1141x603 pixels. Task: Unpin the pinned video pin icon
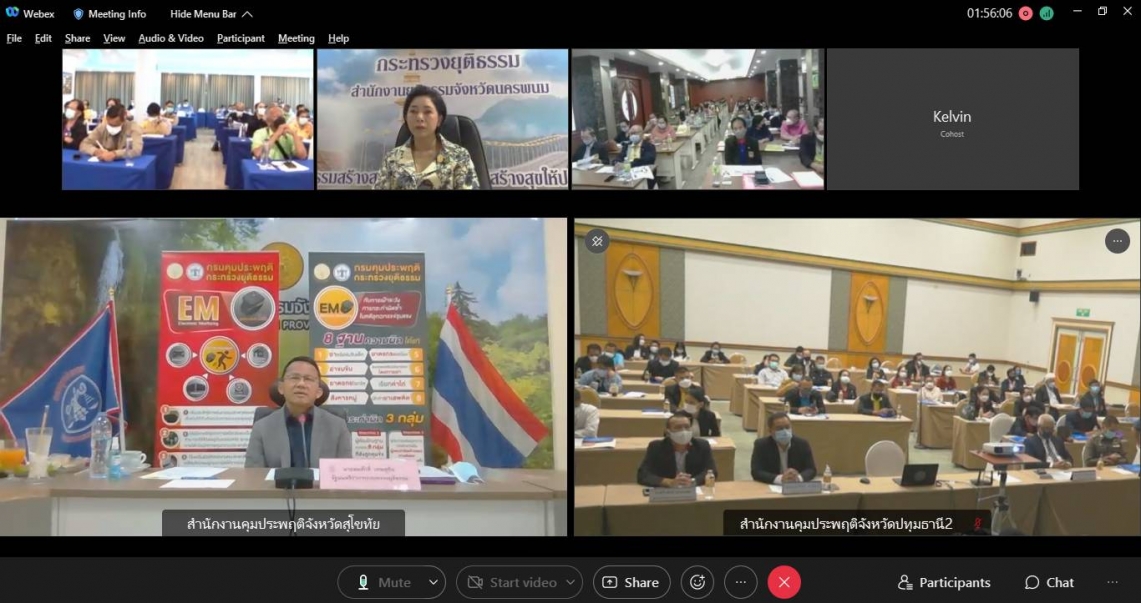pos(597,241)
